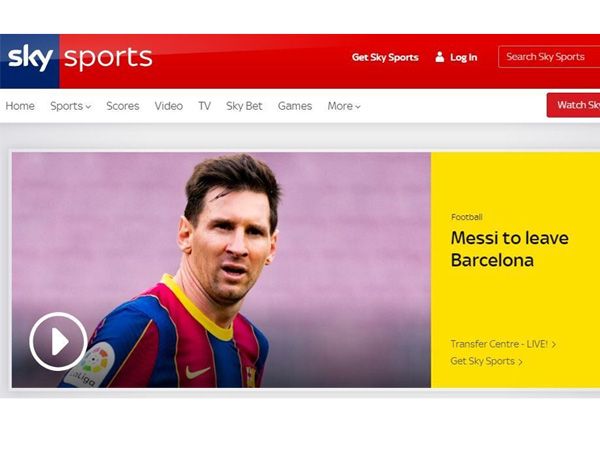Expand the More dropdown menu
The width and height of the screenshot is (600, 450).
344,106
